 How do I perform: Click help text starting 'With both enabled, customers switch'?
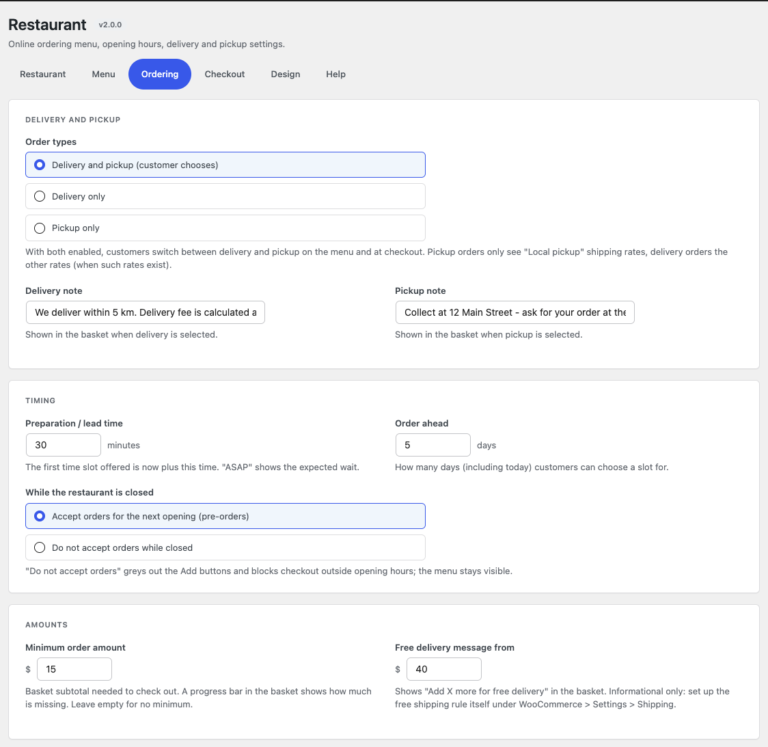coord(376,258)
